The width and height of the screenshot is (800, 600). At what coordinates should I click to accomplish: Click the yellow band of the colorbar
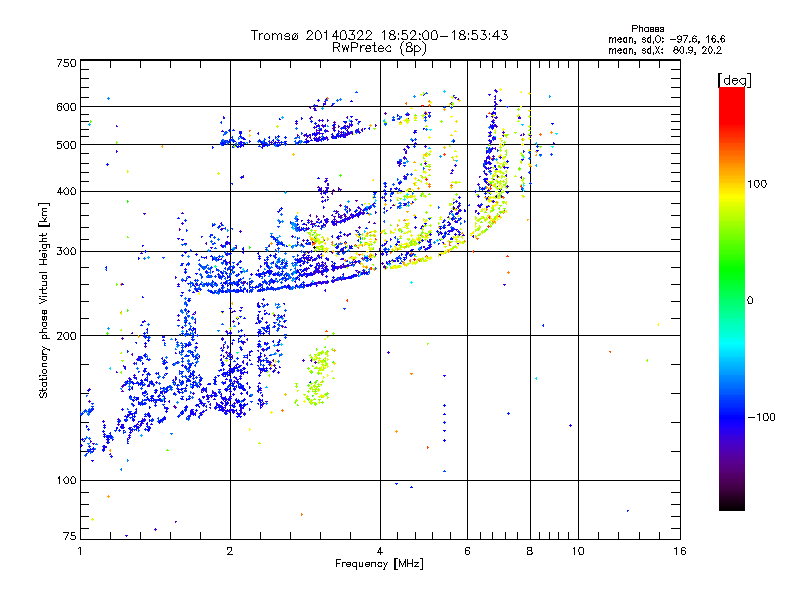[x=732, y=195]
